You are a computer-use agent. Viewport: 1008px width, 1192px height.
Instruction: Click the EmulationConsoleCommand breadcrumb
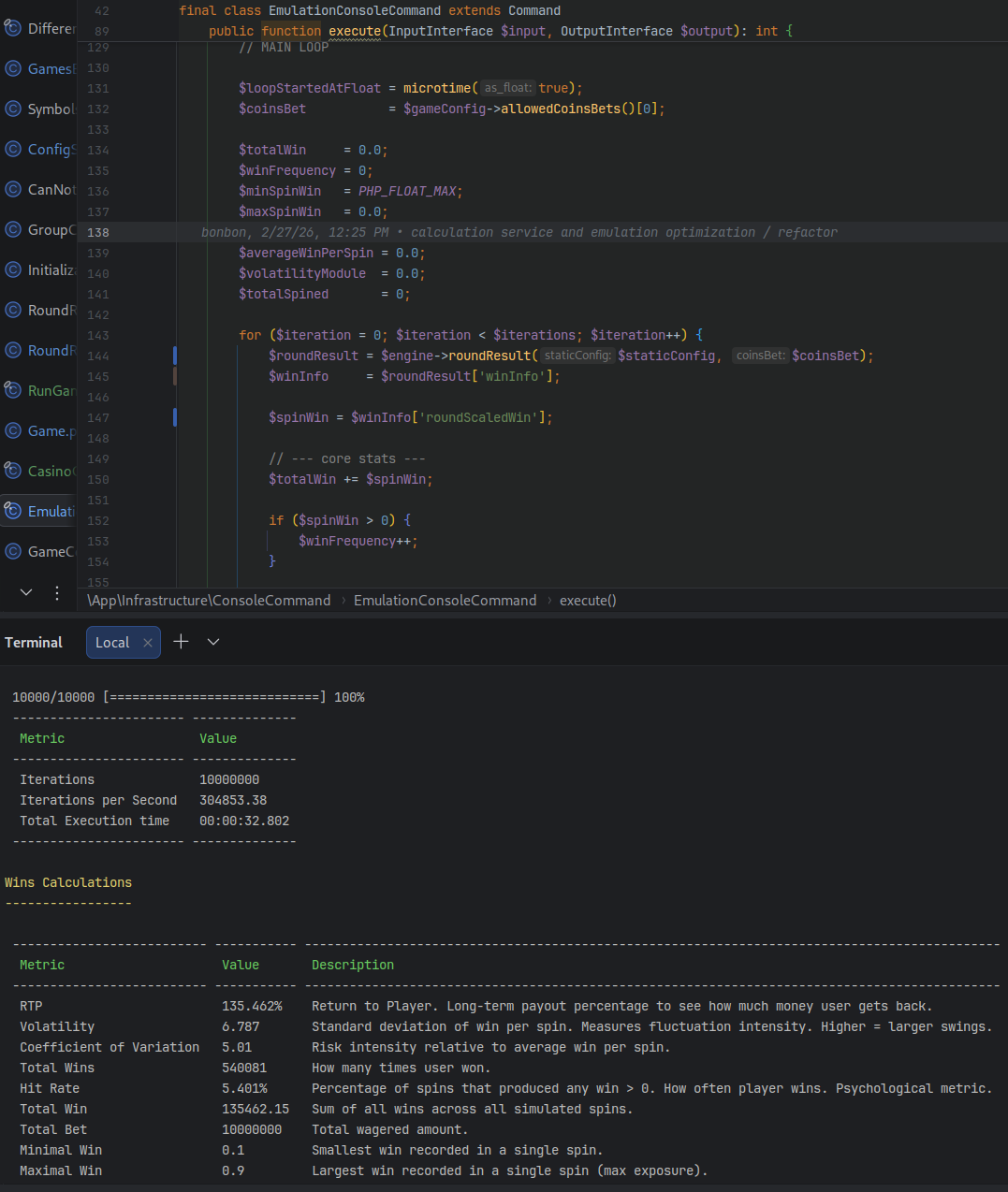tap(446, 601)
